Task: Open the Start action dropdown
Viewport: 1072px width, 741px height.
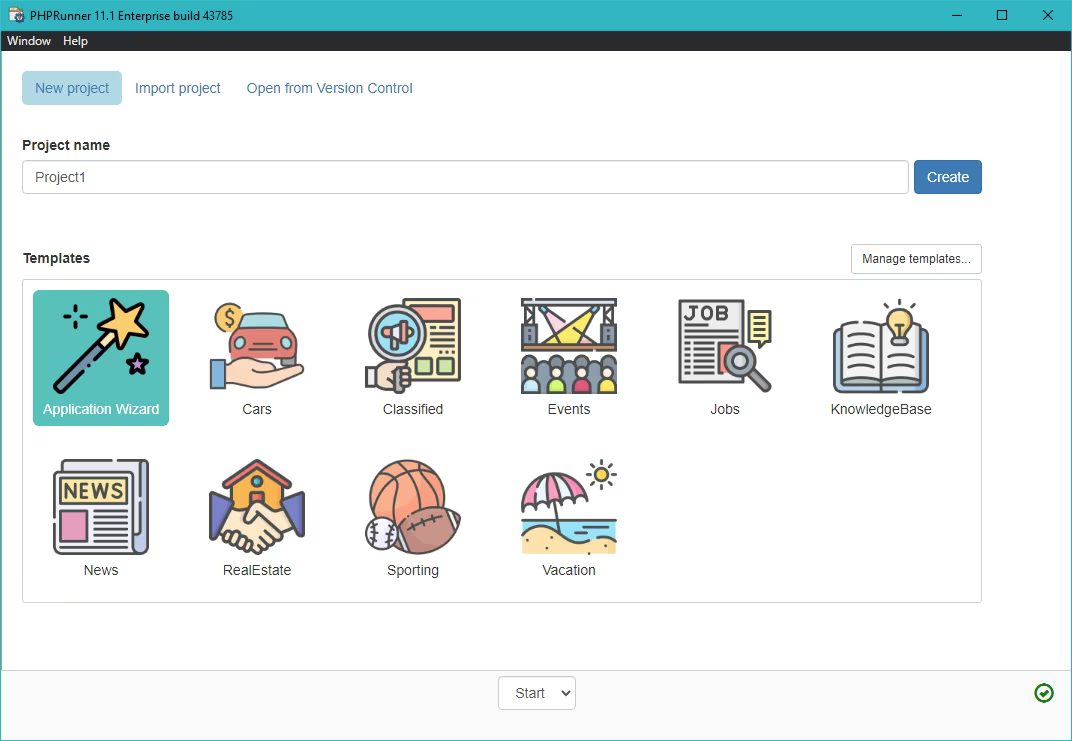Action: pos(536,692)
